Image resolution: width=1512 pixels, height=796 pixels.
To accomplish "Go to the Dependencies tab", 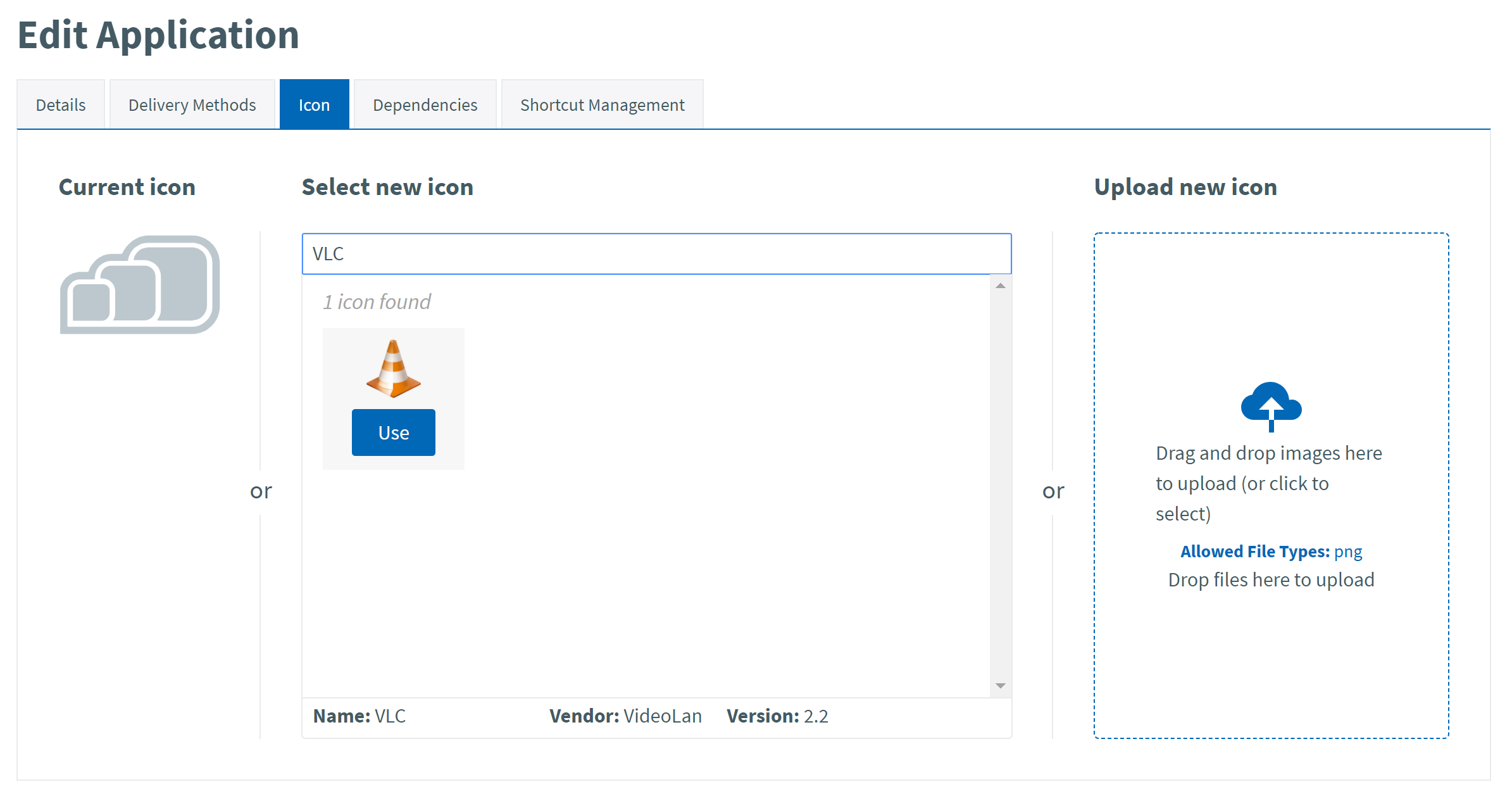I will [425, 104].
